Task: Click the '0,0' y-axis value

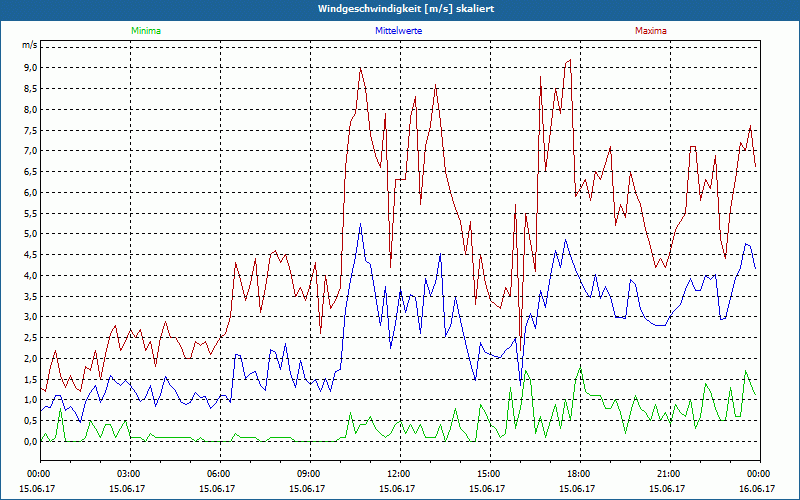Action: 31,442
